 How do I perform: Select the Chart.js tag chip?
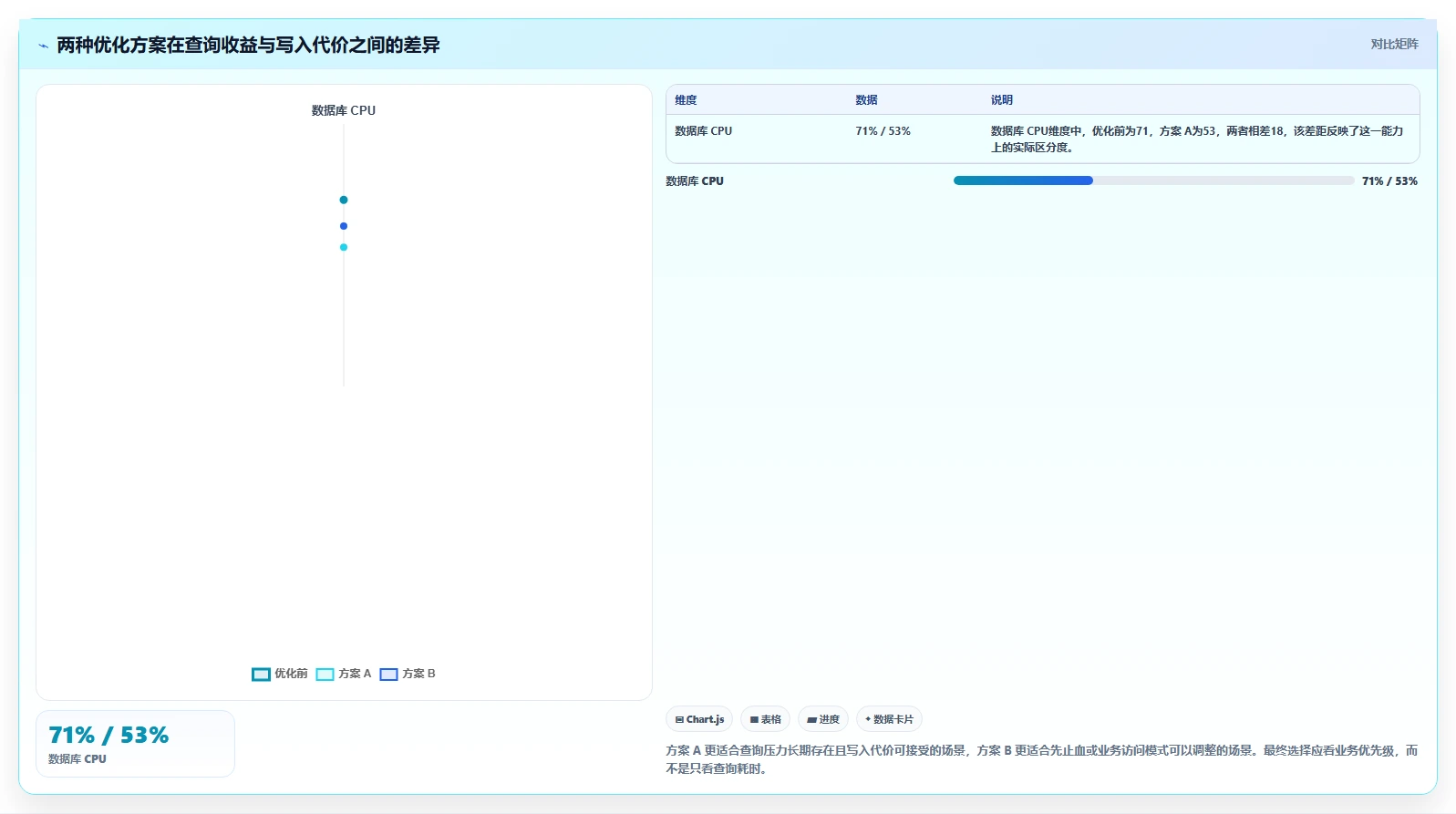699,719
